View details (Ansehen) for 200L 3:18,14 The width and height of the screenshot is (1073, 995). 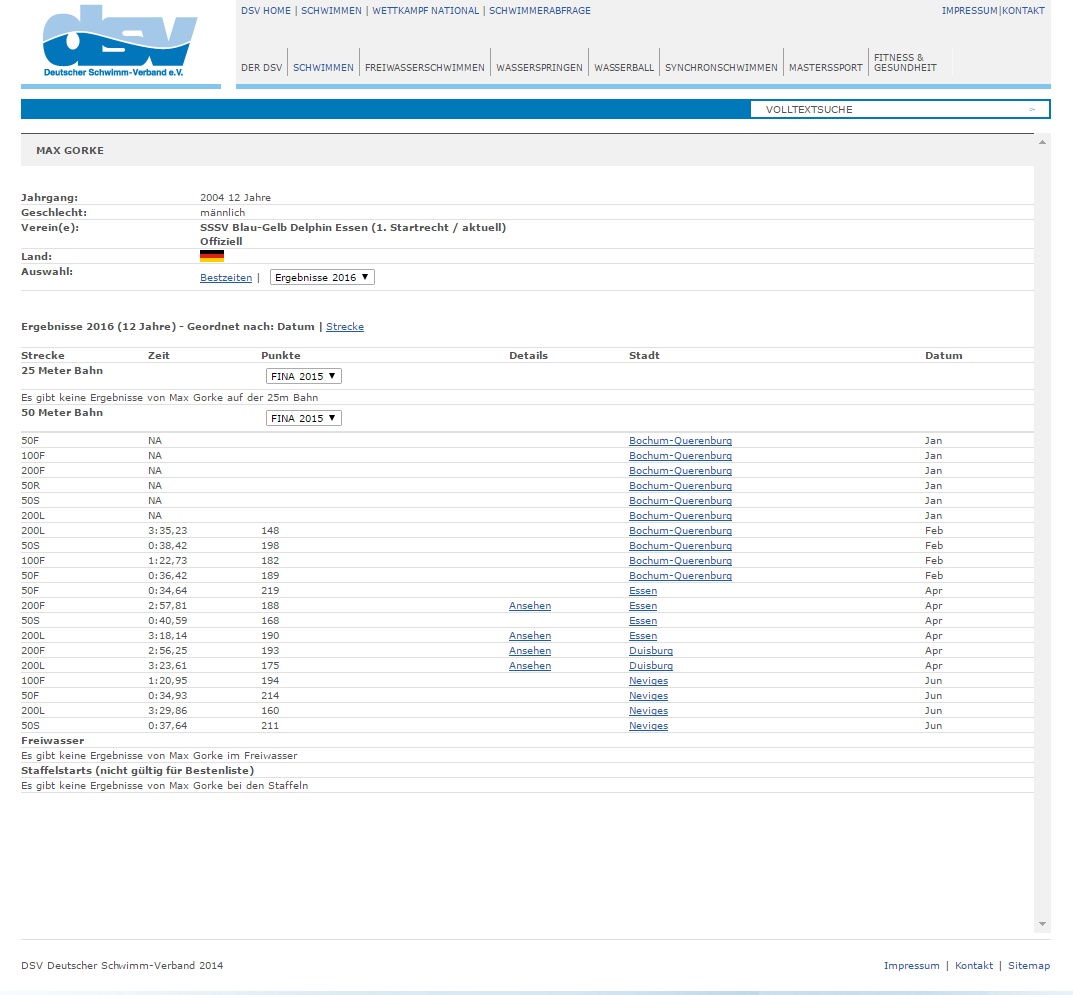click(x=530, y=636)
